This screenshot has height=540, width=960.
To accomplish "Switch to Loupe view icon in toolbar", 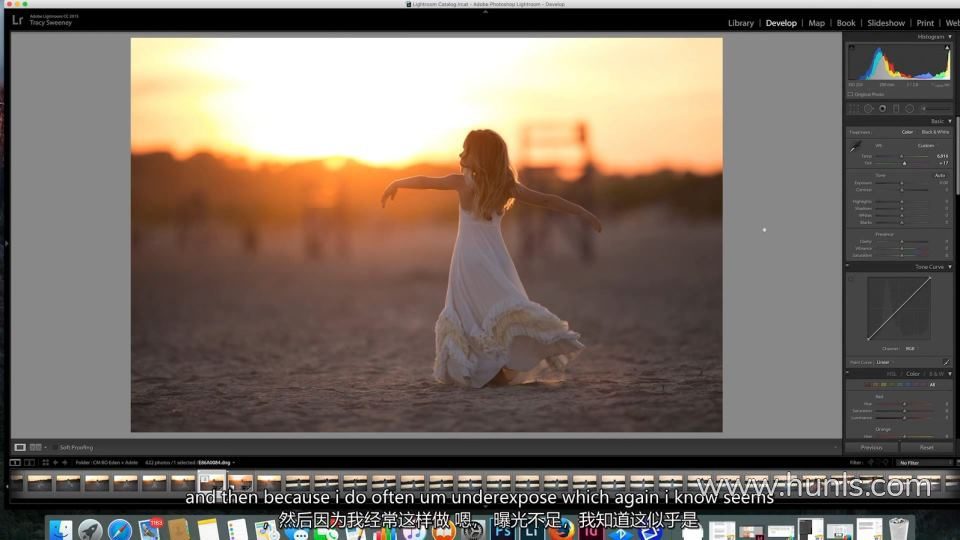I will point(20,447).
